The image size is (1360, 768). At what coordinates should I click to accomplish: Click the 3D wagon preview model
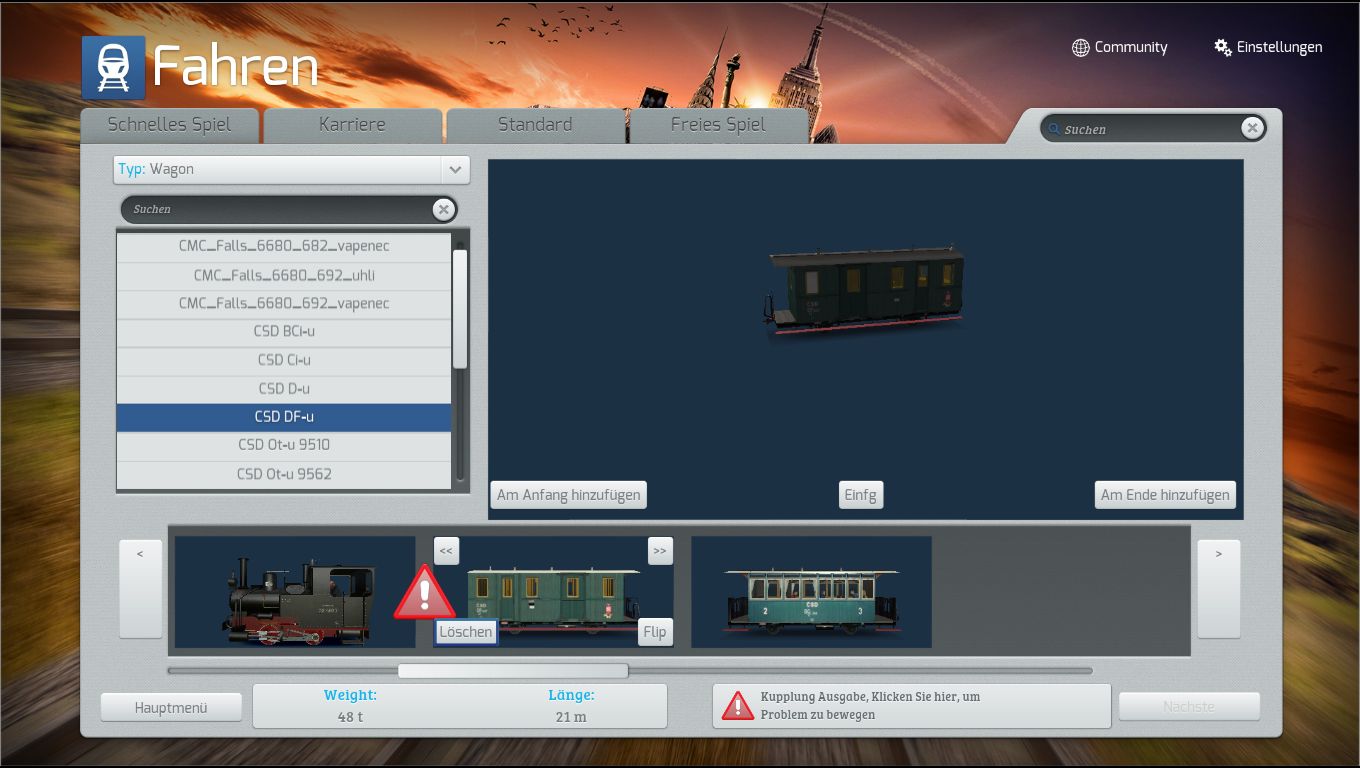(x=865, y=290)
